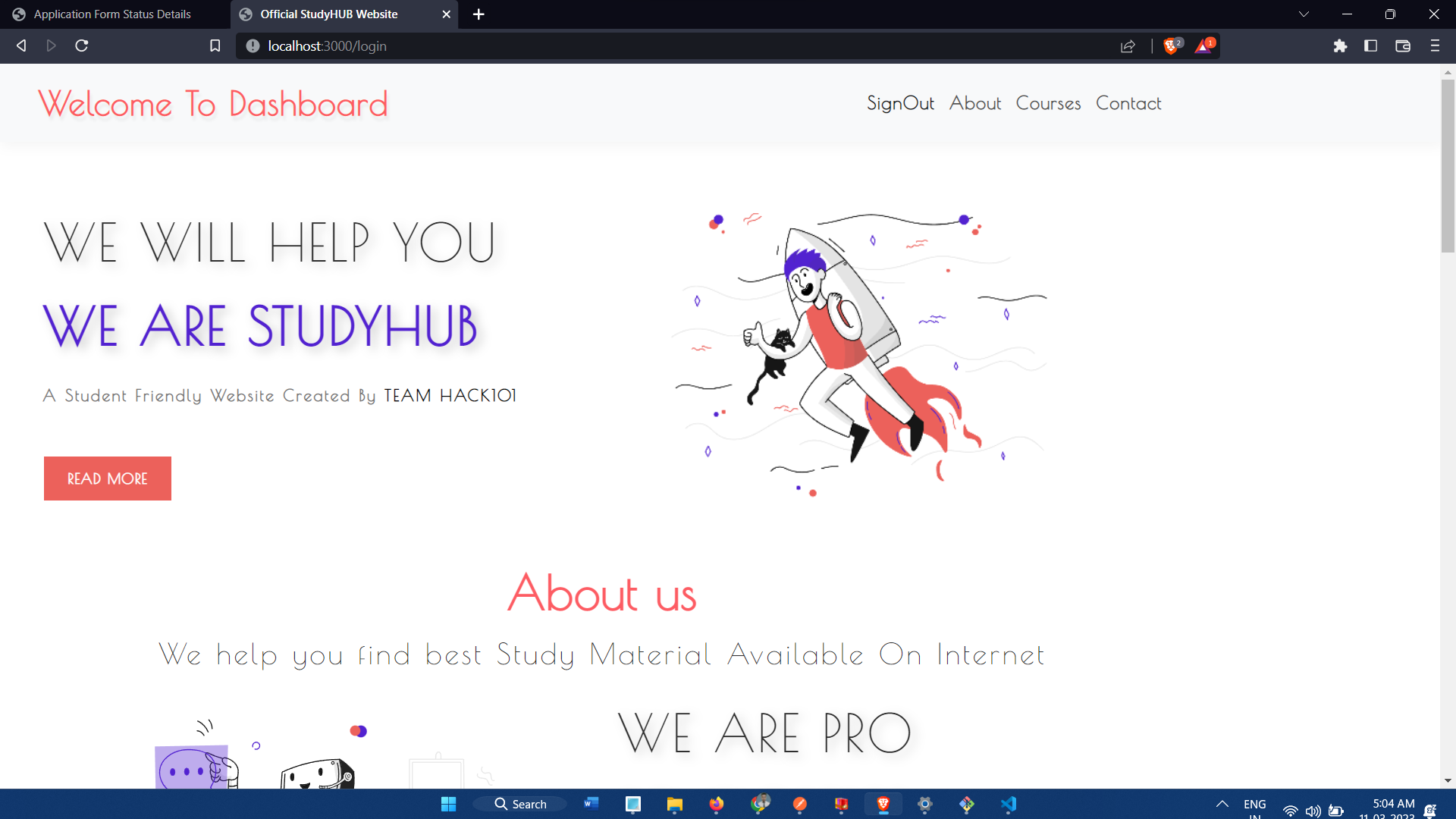Open the browser hamburger menu
The image size is (1456, 819).
(1435, 45)
